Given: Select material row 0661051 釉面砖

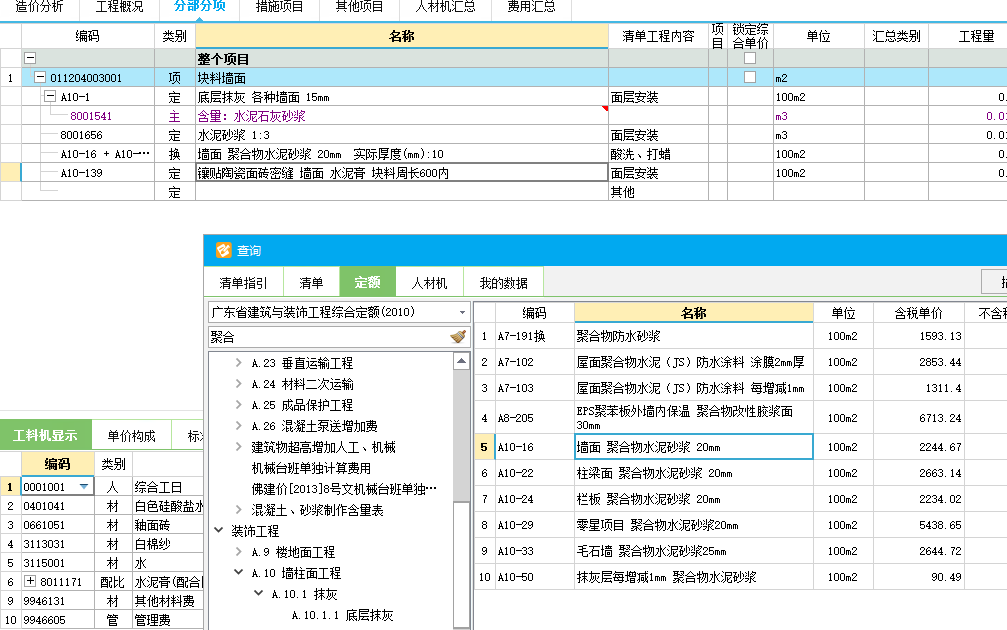Looking at the screenshot, I should 101,525.
